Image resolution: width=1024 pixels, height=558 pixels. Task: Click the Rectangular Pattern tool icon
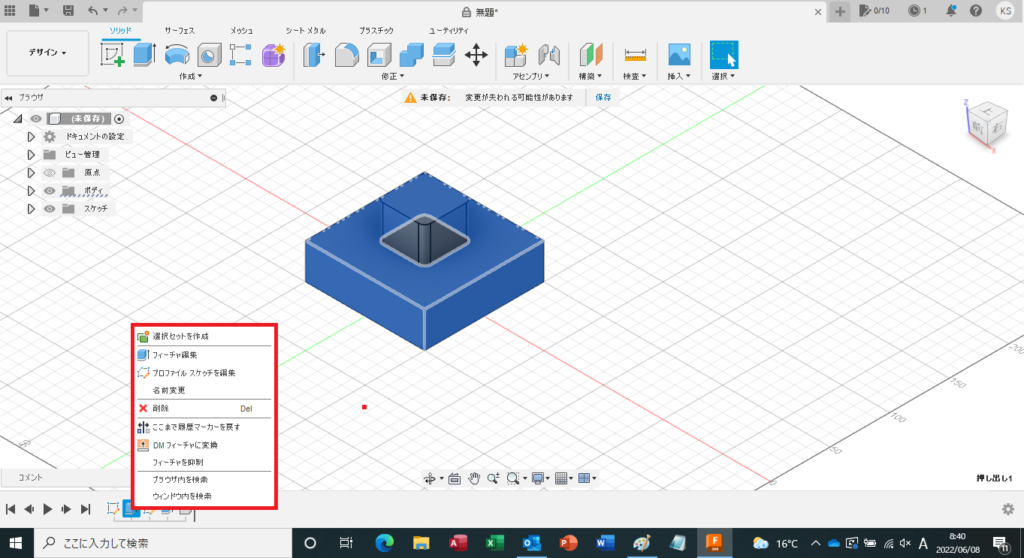click(x=240, y=56)
